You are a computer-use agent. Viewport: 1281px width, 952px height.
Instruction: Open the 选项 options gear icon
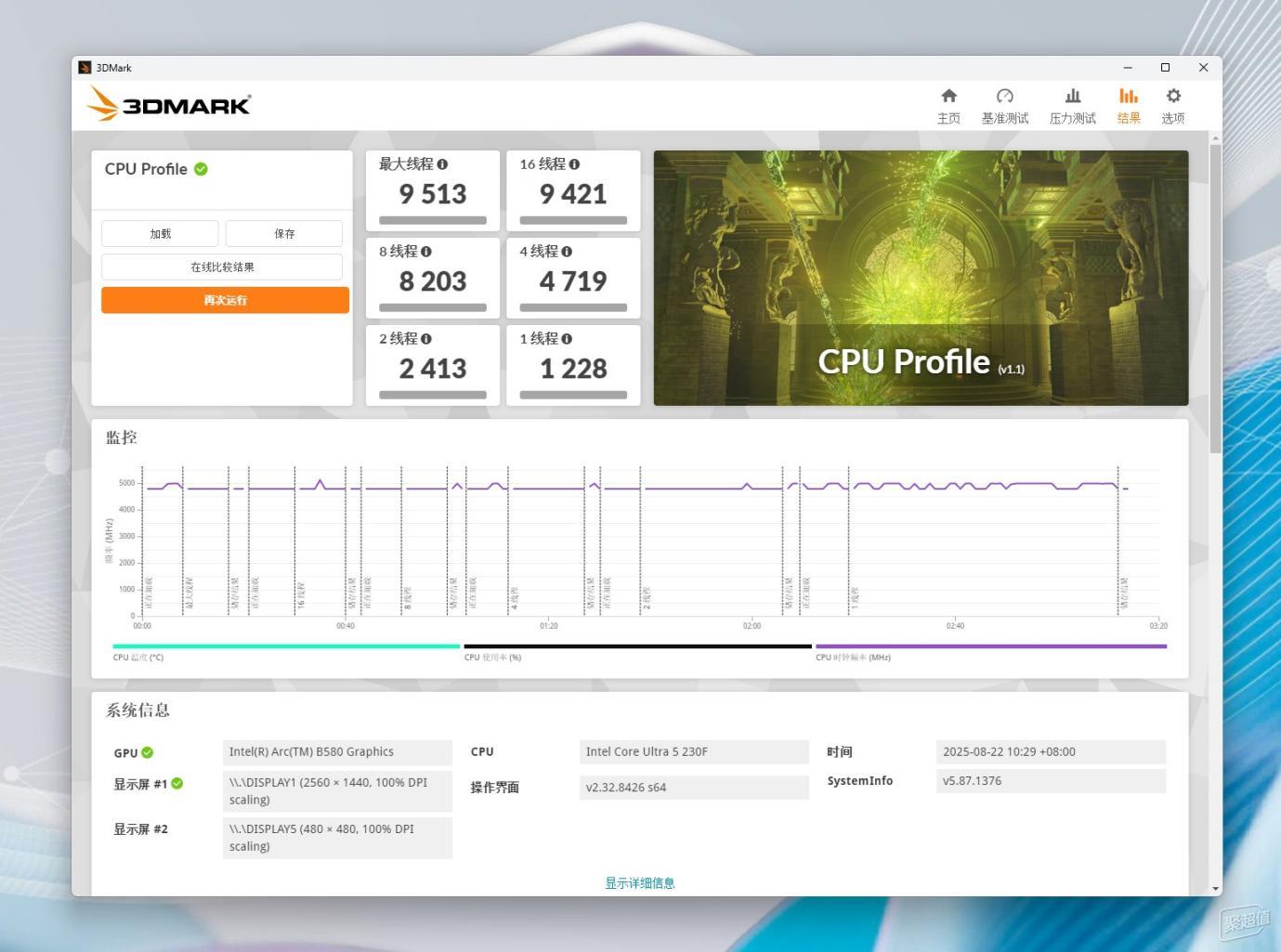click(x=1173, y=96)
